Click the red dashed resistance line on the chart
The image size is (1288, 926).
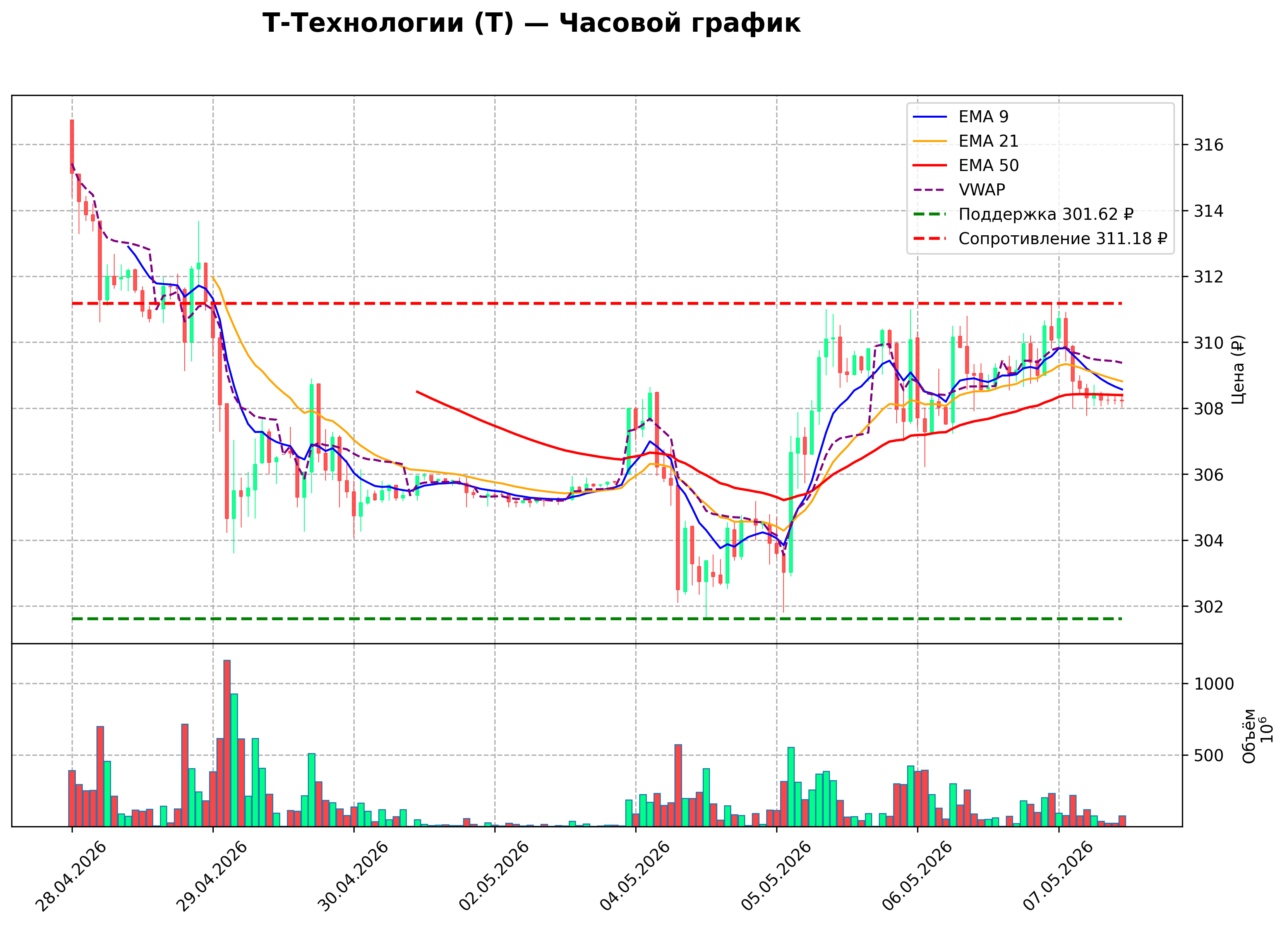pyautogui.click(x=597, y=304)
